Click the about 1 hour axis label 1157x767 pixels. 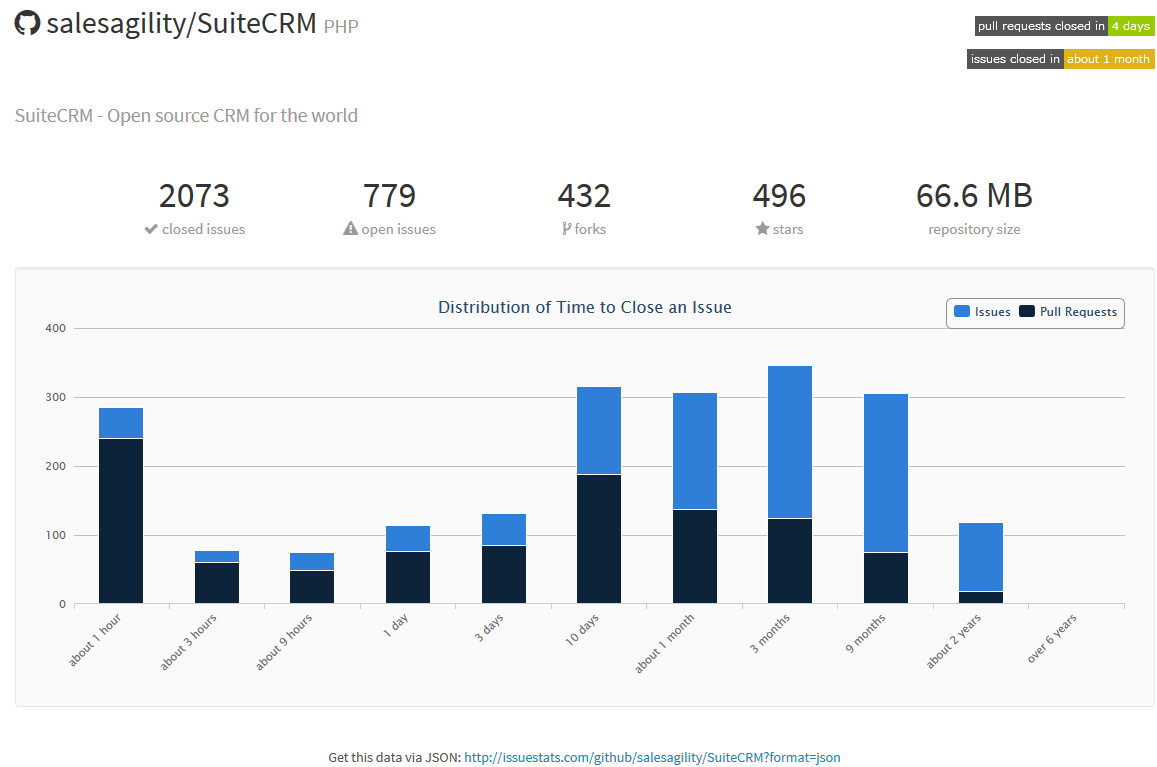(94, 639)
